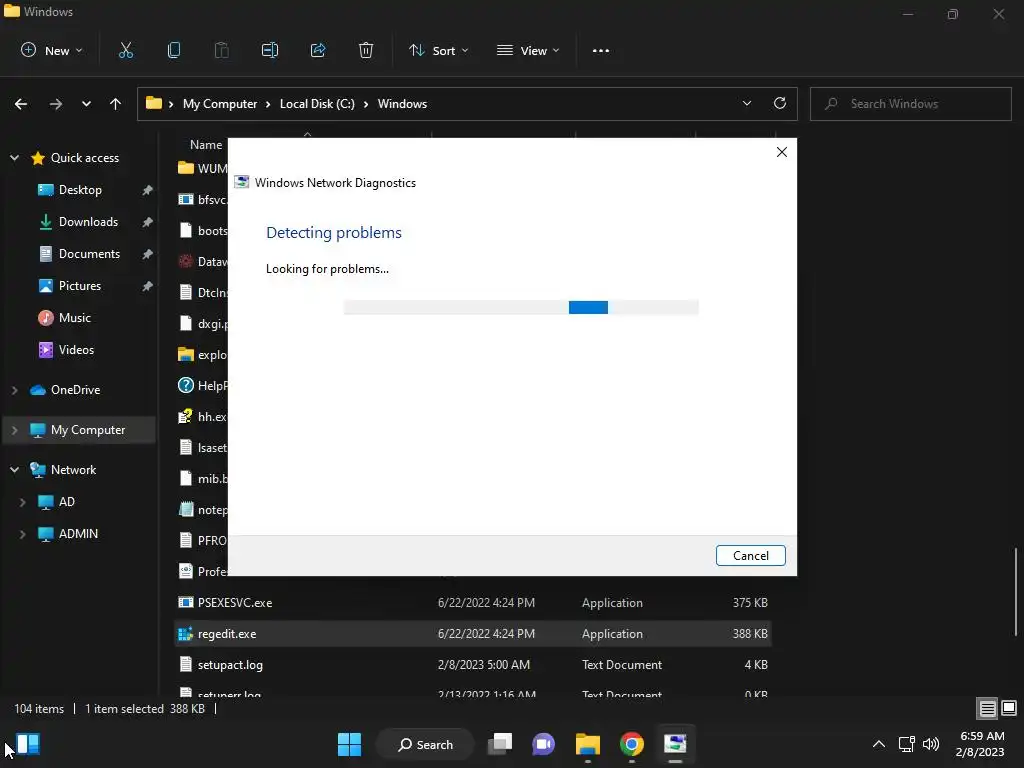Refresh the Windows folder view
The width and height of the screenshot is (1024, 768).
[780, 103]
